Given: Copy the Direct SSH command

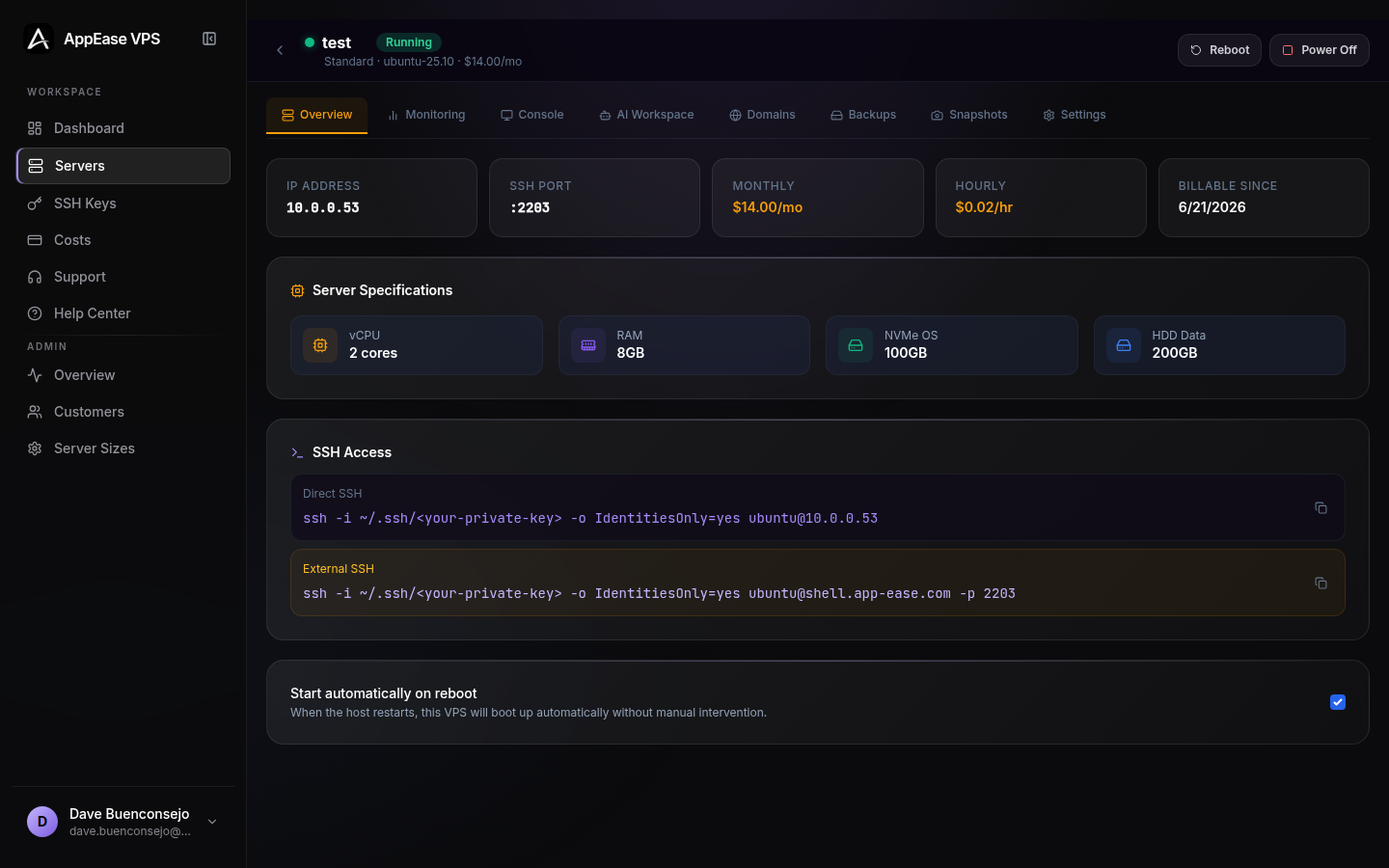Looking at the screenshot, I should [x=1321, y=507].
